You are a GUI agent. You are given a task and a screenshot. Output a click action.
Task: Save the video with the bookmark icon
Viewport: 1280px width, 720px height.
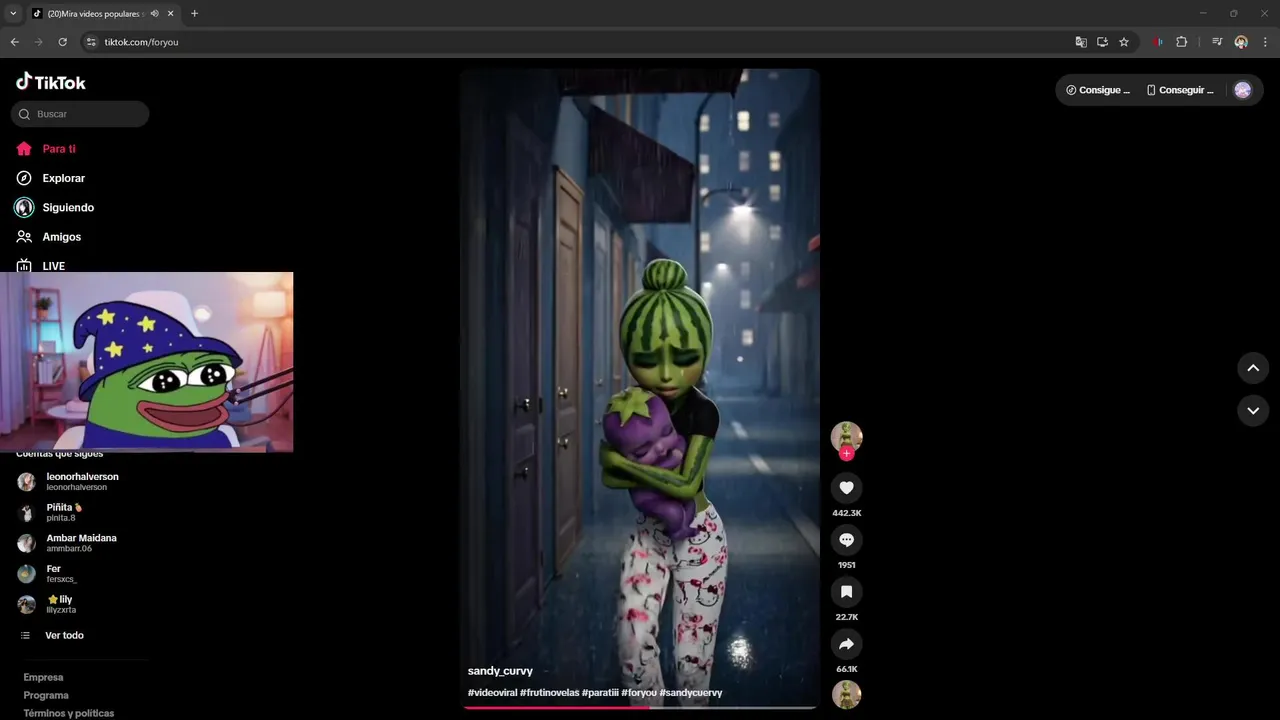pyautogui.click(x=846, y=591)
